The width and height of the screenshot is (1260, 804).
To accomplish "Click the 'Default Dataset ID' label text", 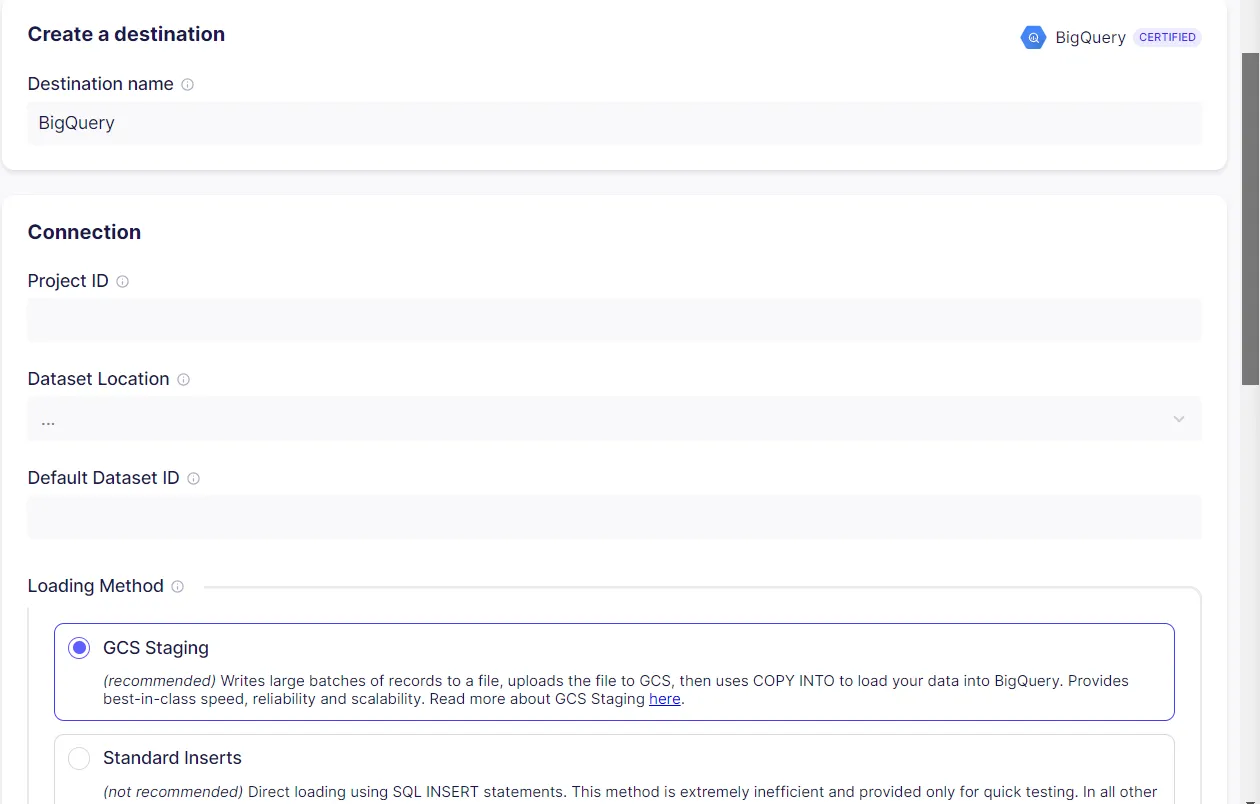I will pyautogui.click(x=103, y=478).
